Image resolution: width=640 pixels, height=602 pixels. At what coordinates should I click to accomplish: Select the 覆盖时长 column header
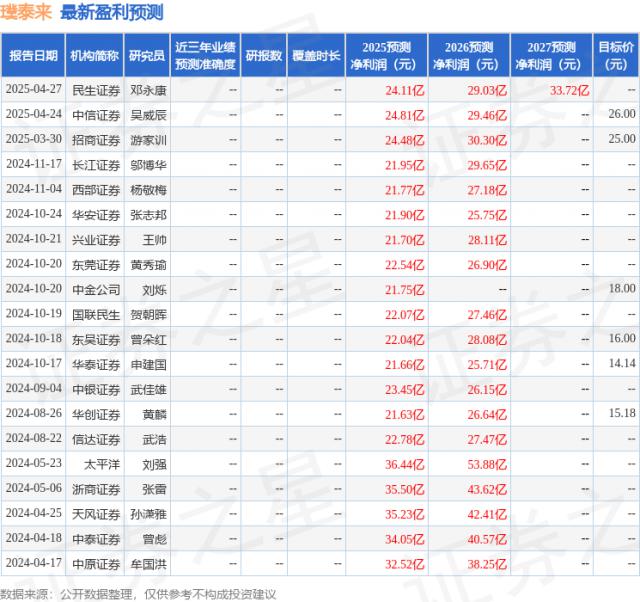coord(316,55)
